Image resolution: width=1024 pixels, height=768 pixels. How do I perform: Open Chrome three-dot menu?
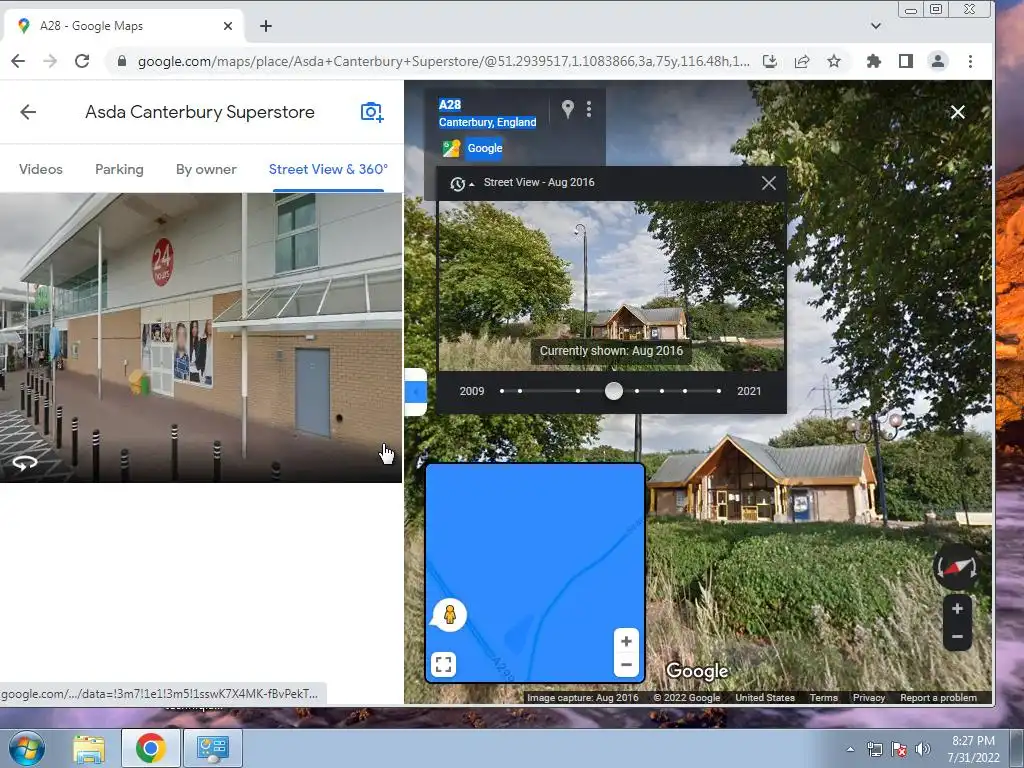click(970, 61)
